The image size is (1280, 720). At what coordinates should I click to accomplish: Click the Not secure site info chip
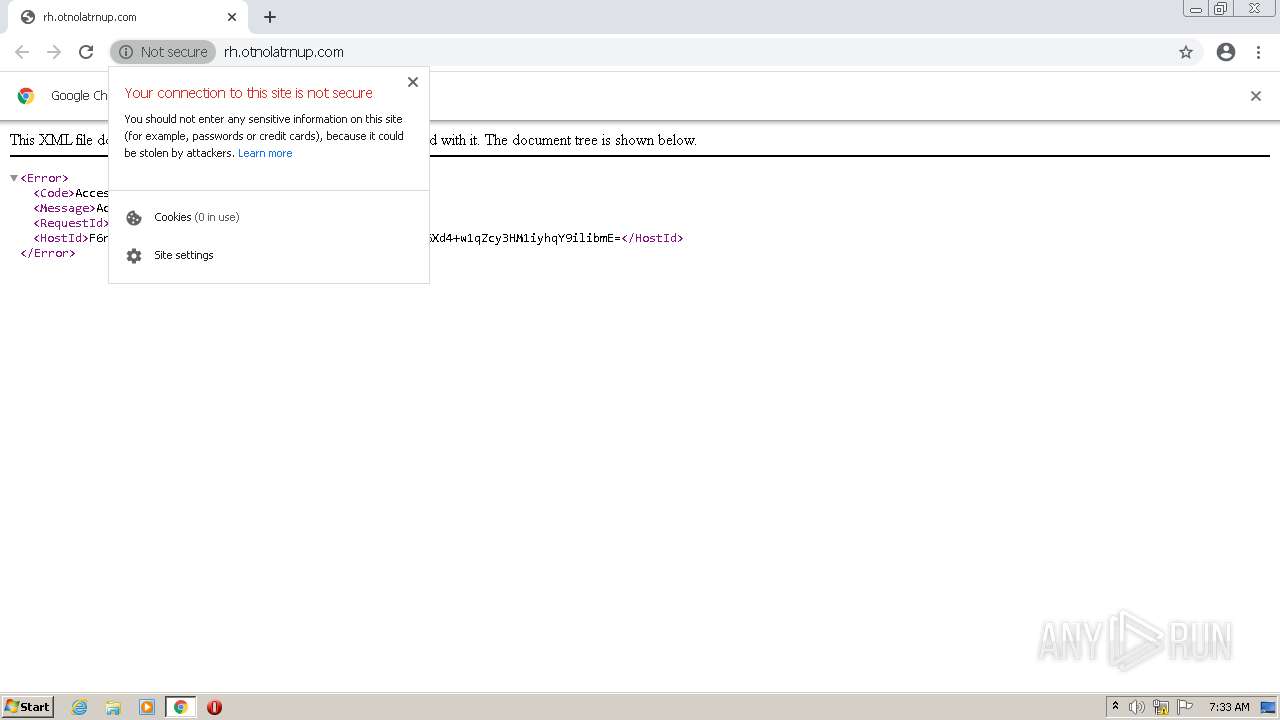[x=163, y=52]
